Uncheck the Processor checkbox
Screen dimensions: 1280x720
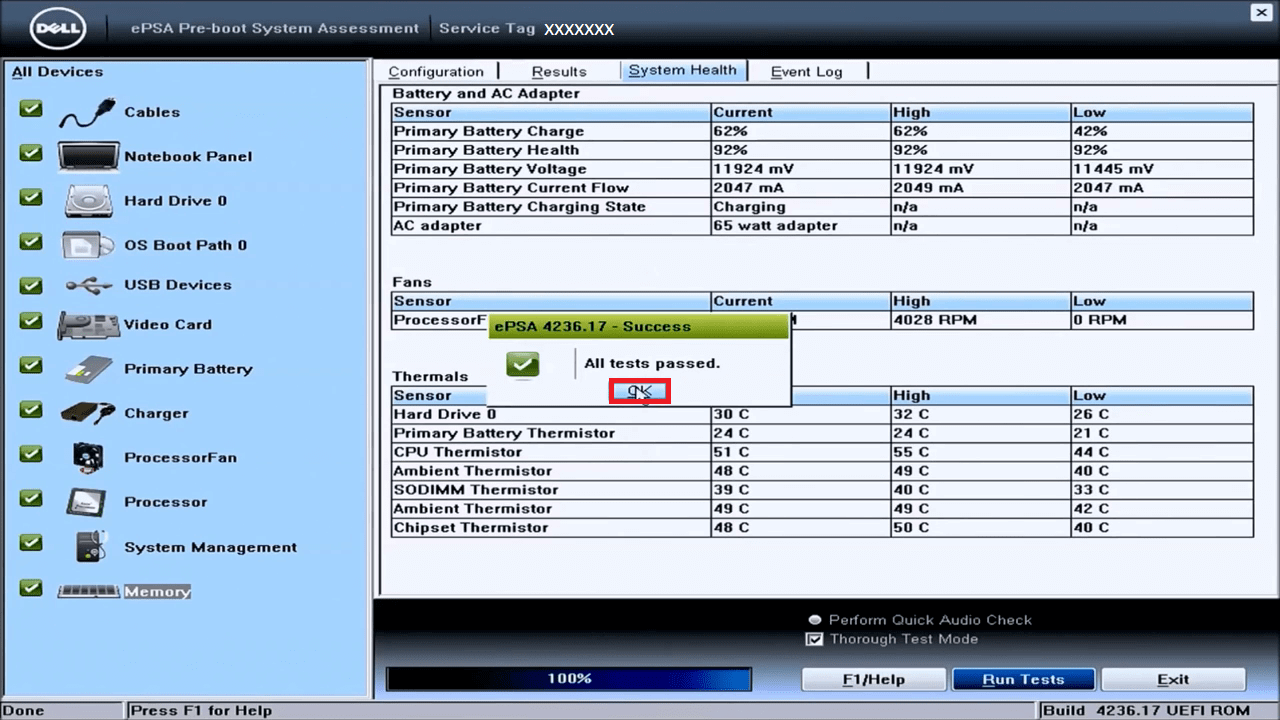pyautogui.click(x=31, y=498)
